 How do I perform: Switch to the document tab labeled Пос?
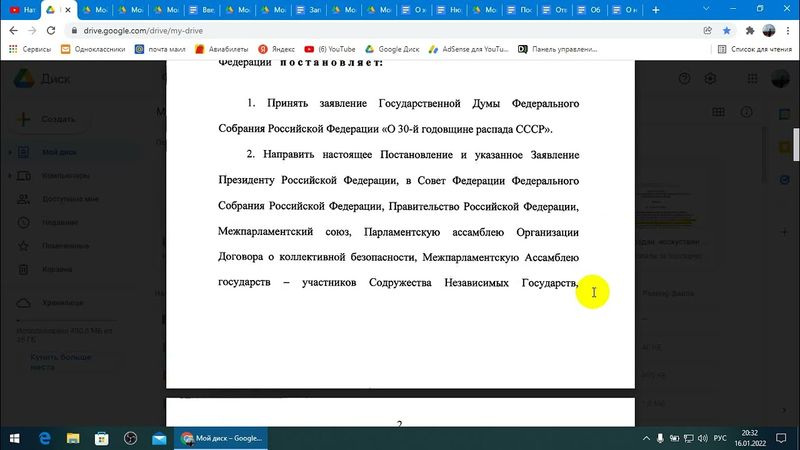[x=519, y=10]
